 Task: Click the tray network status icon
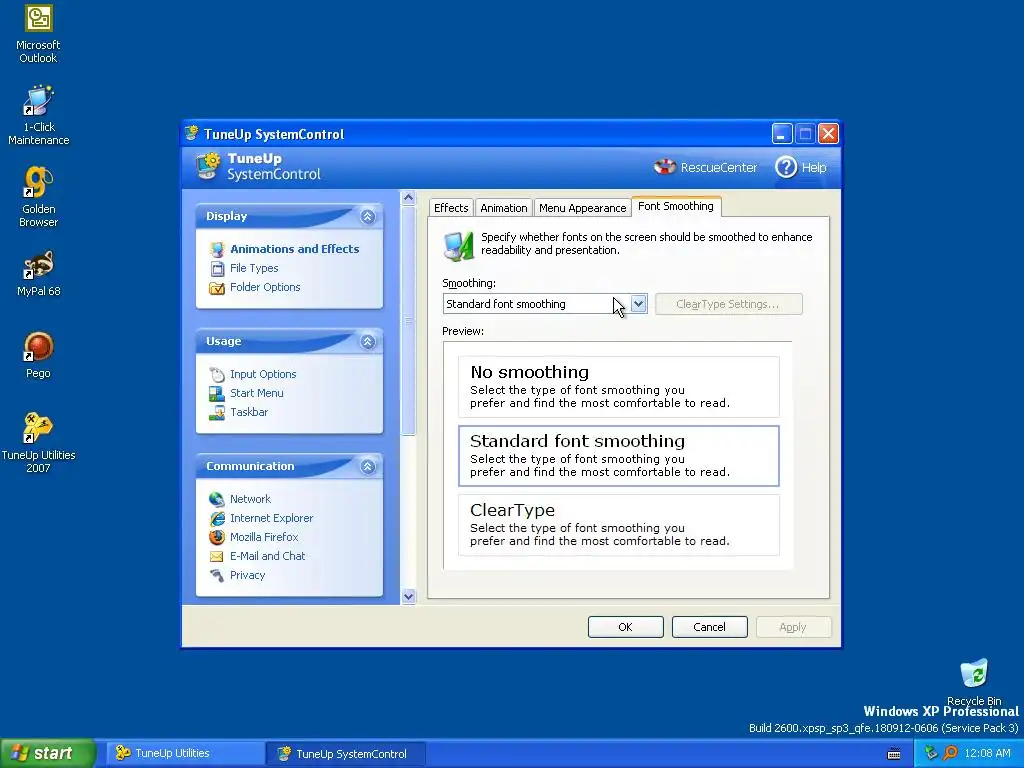tap(931, 753)
